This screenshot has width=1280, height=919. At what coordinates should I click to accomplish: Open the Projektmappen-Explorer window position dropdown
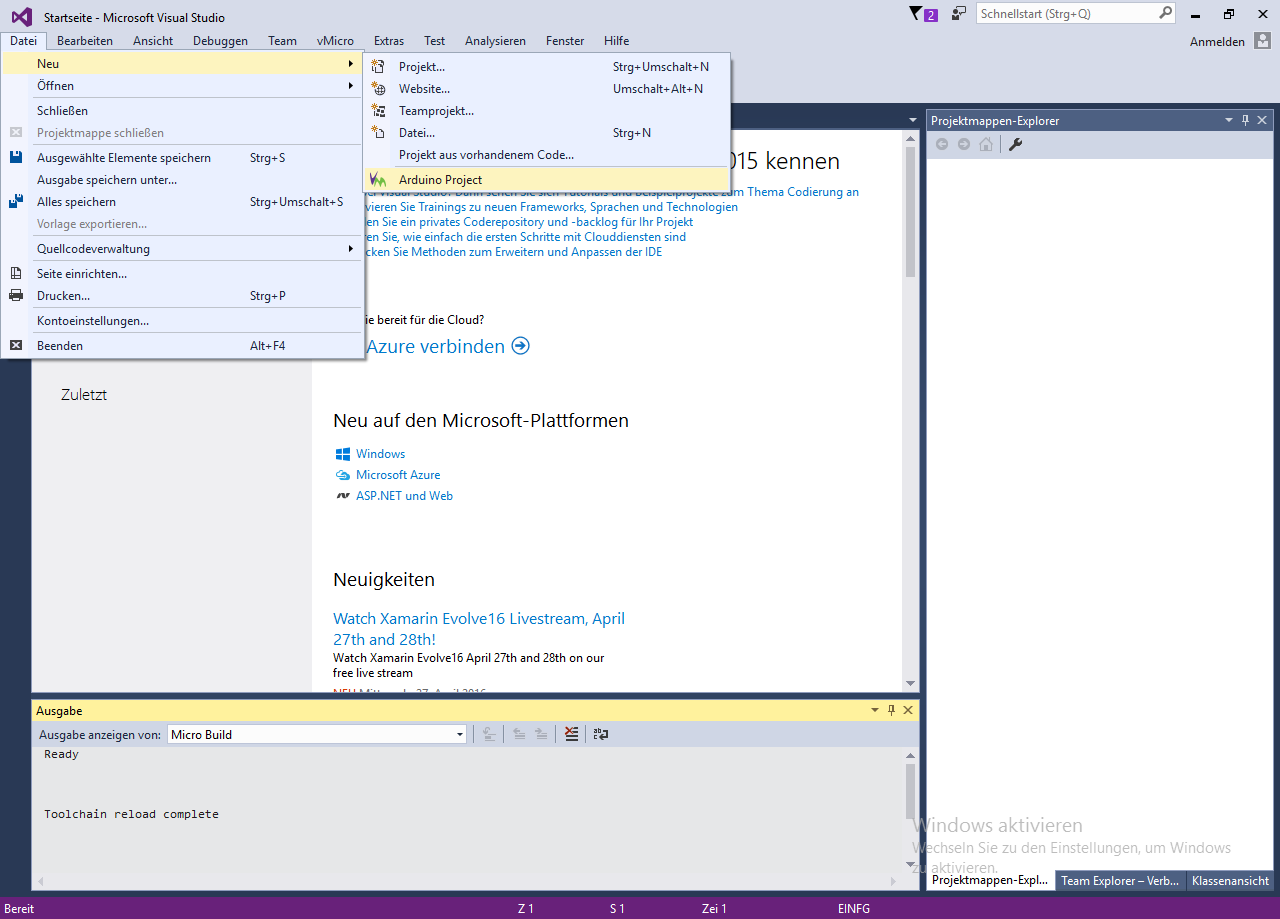click(x=1229, y=120)
